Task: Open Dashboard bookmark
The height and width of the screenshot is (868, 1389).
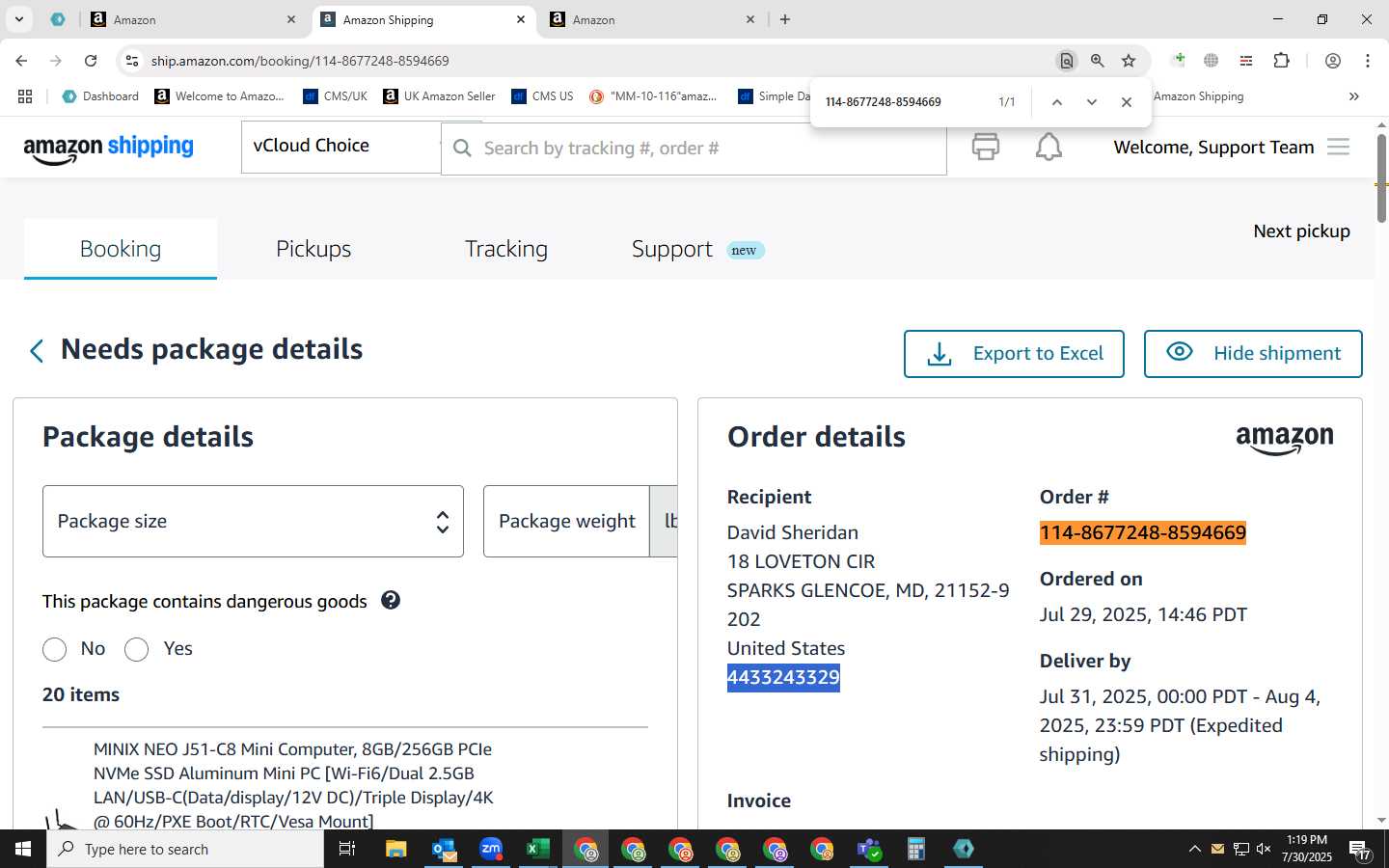Action: coord(100,96)
